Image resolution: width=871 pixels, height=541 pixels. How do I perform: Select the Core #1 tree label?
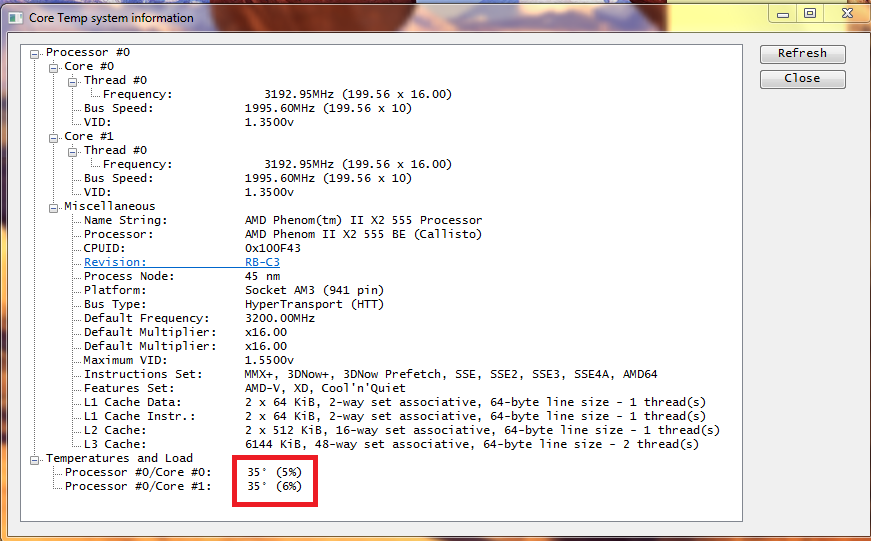[x=89, y=136]
